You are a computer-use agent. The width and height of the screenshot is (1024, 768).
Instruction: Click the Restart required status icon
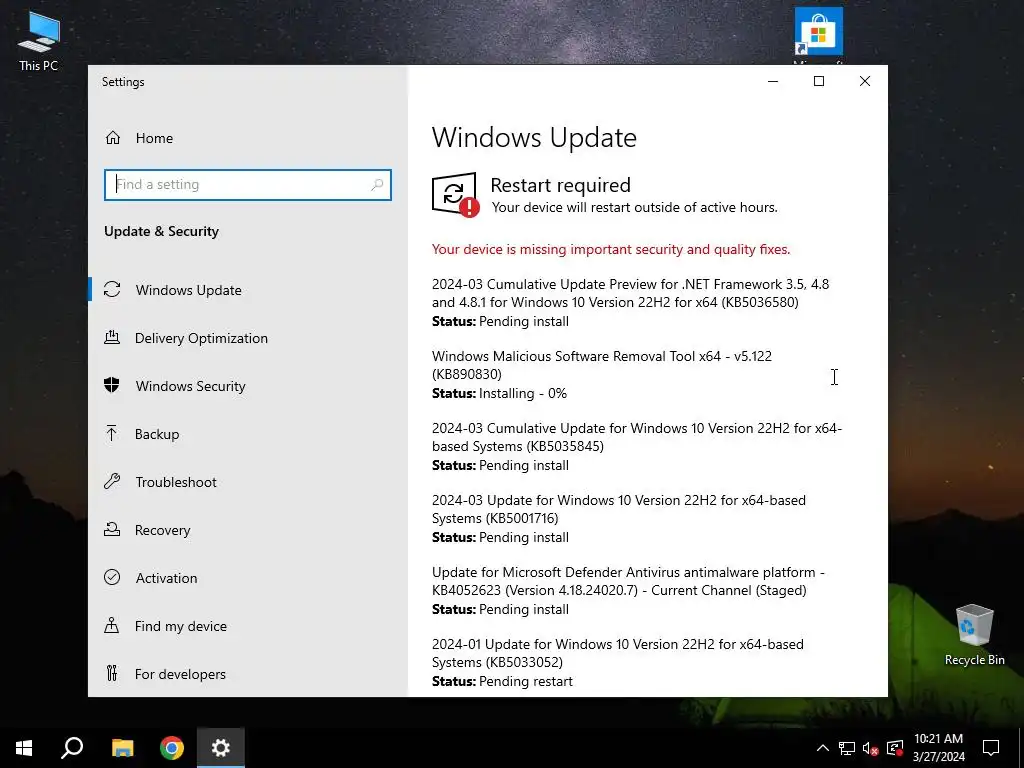click(x=455, y=195)
